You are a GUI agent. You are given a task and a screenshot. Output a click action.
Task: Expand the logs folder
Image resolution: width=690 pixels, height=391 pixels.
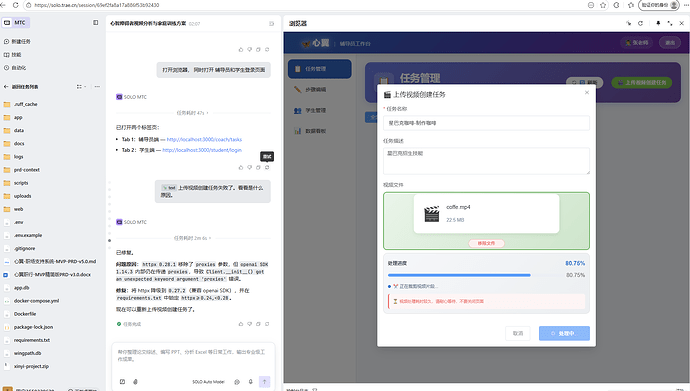point(18,157)
